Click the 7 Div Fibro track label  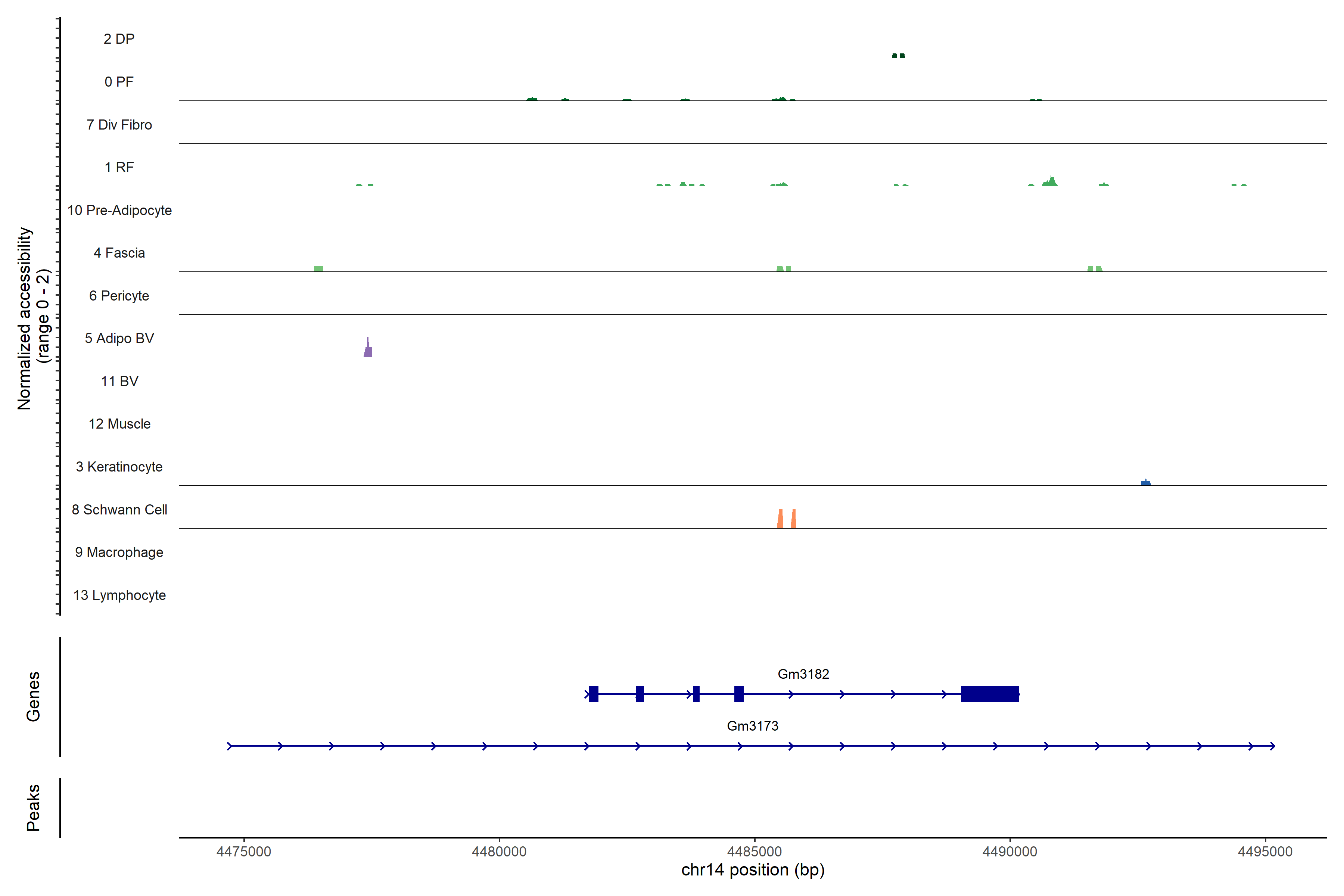(x=119, y=125)
